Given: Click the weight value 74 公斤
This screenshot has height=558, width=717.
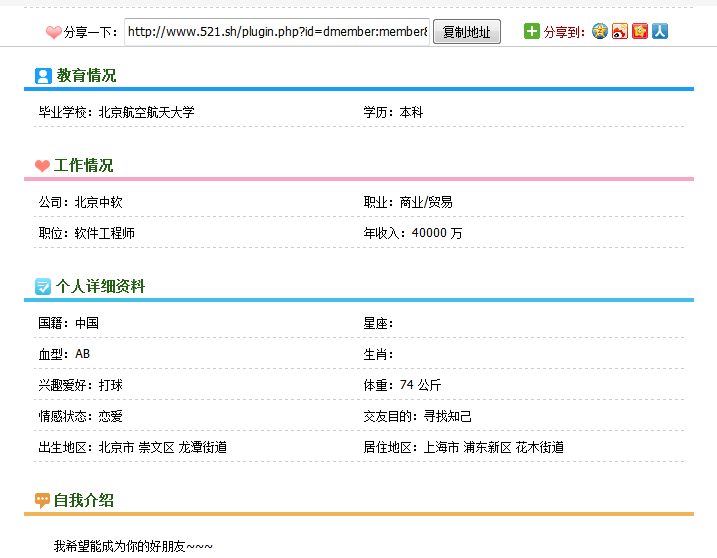Looking at the screenshot, I should click(x=420, y=385).
